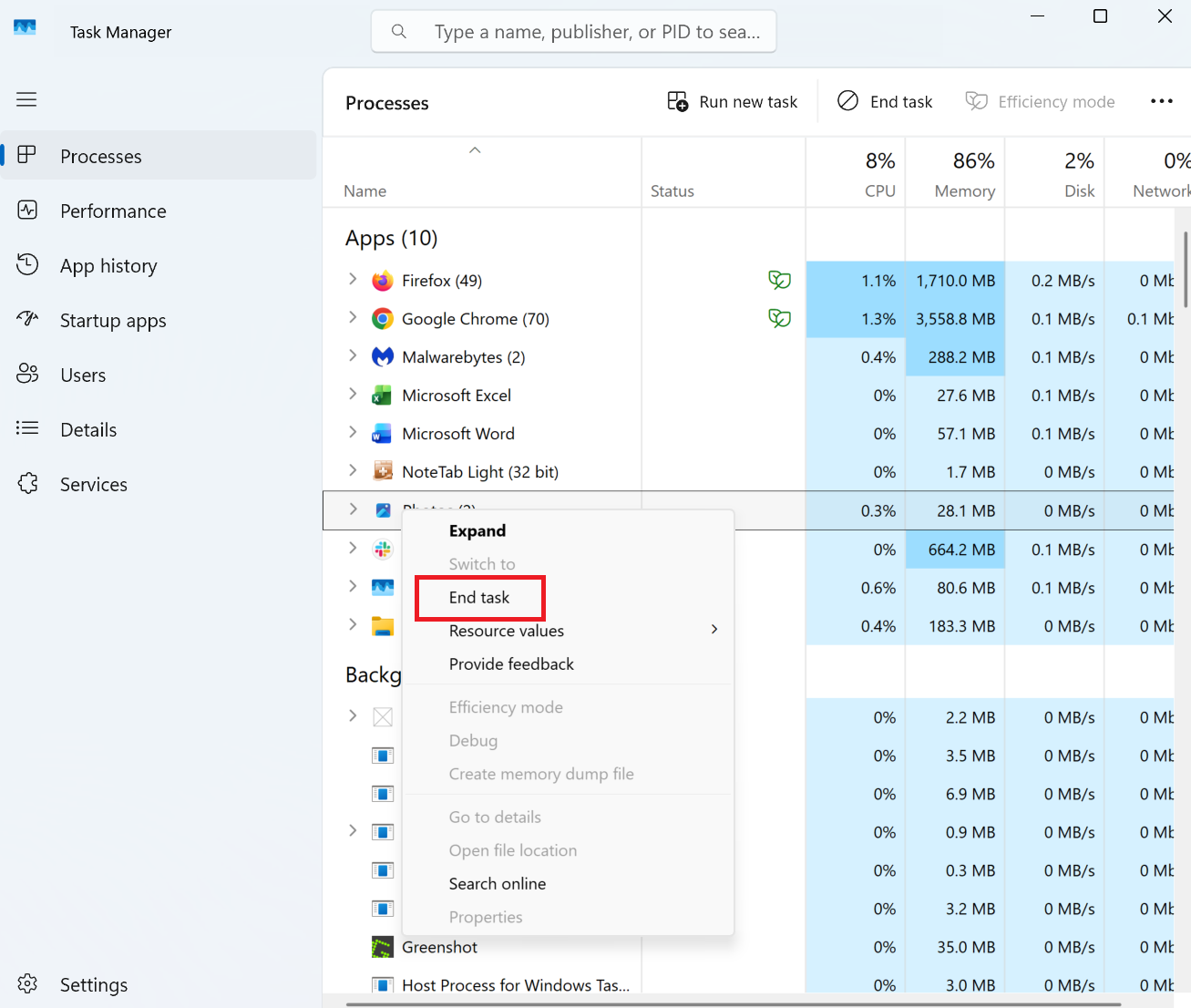1191x1008 pixels.
Task: Open the Performance page
Action: [159, 211]
